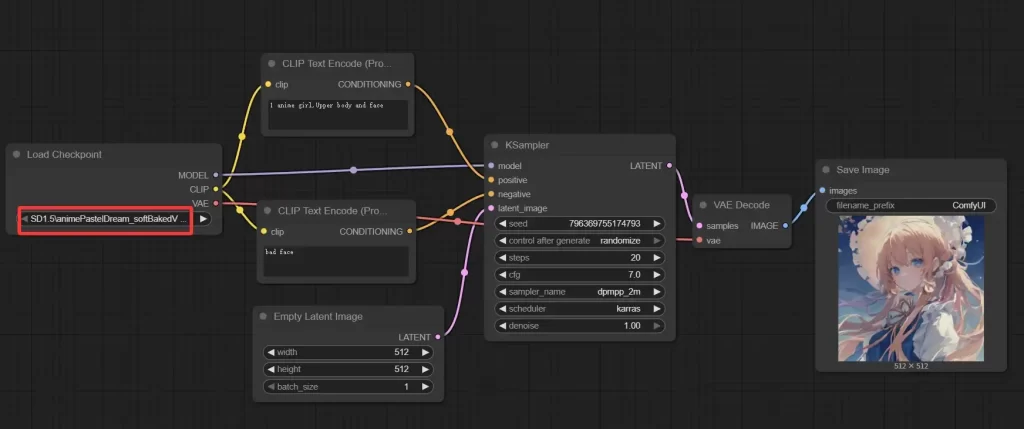
Task: Click the IMAGE output port on VAE Decode
Action: (x=785, y=225)
